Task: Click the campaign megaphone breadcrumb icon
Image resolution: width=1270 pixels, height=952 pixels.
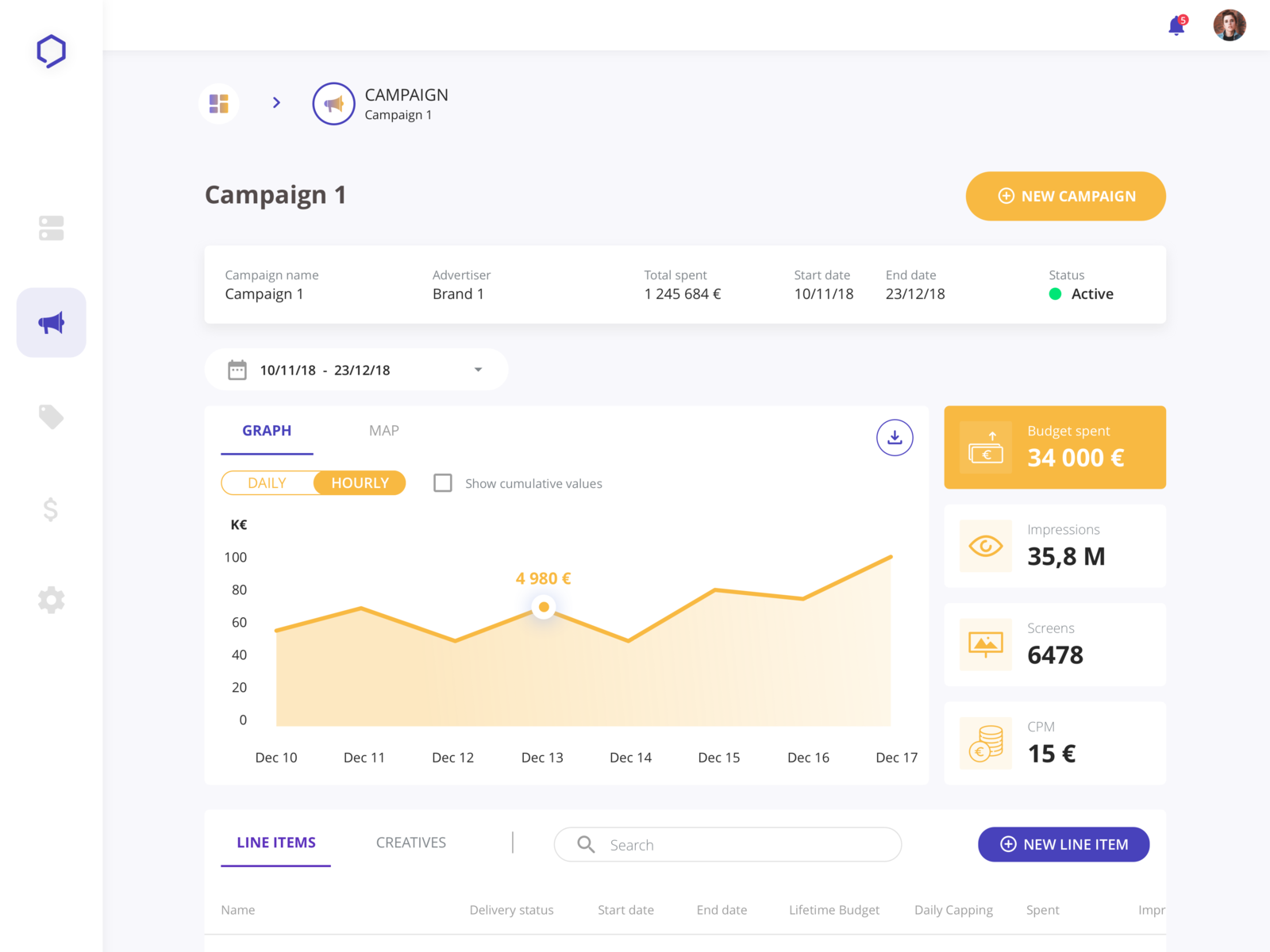Action: 333,103
